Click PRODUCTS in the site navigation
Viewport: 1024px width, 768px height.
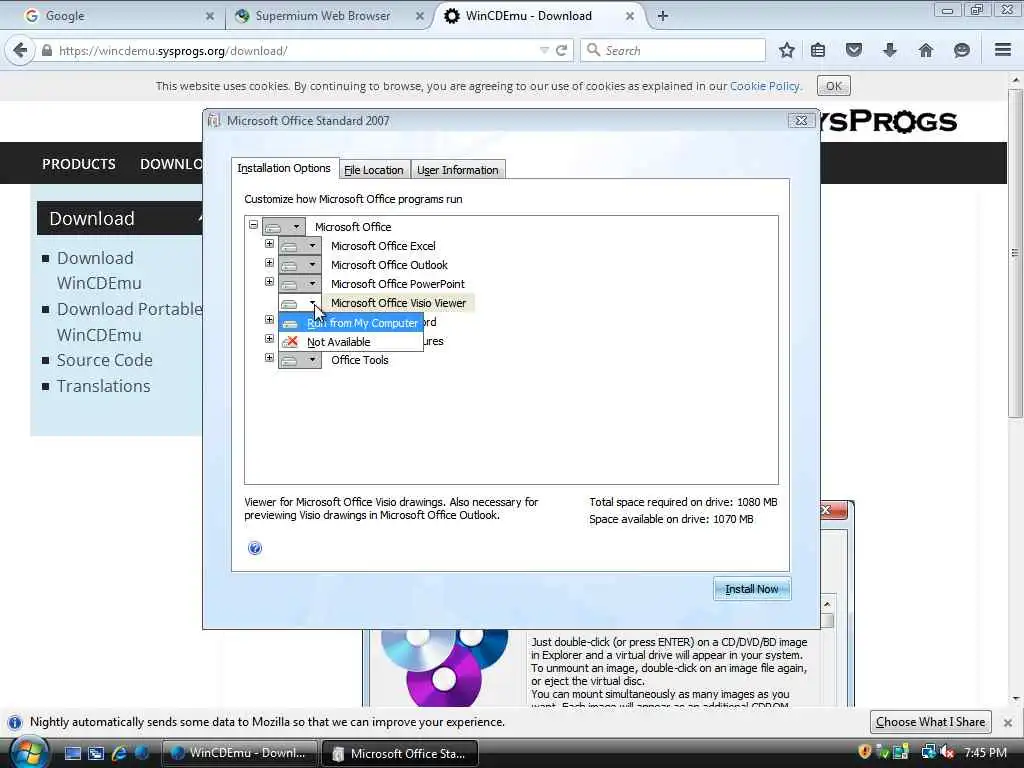click(x=78, y=163)
